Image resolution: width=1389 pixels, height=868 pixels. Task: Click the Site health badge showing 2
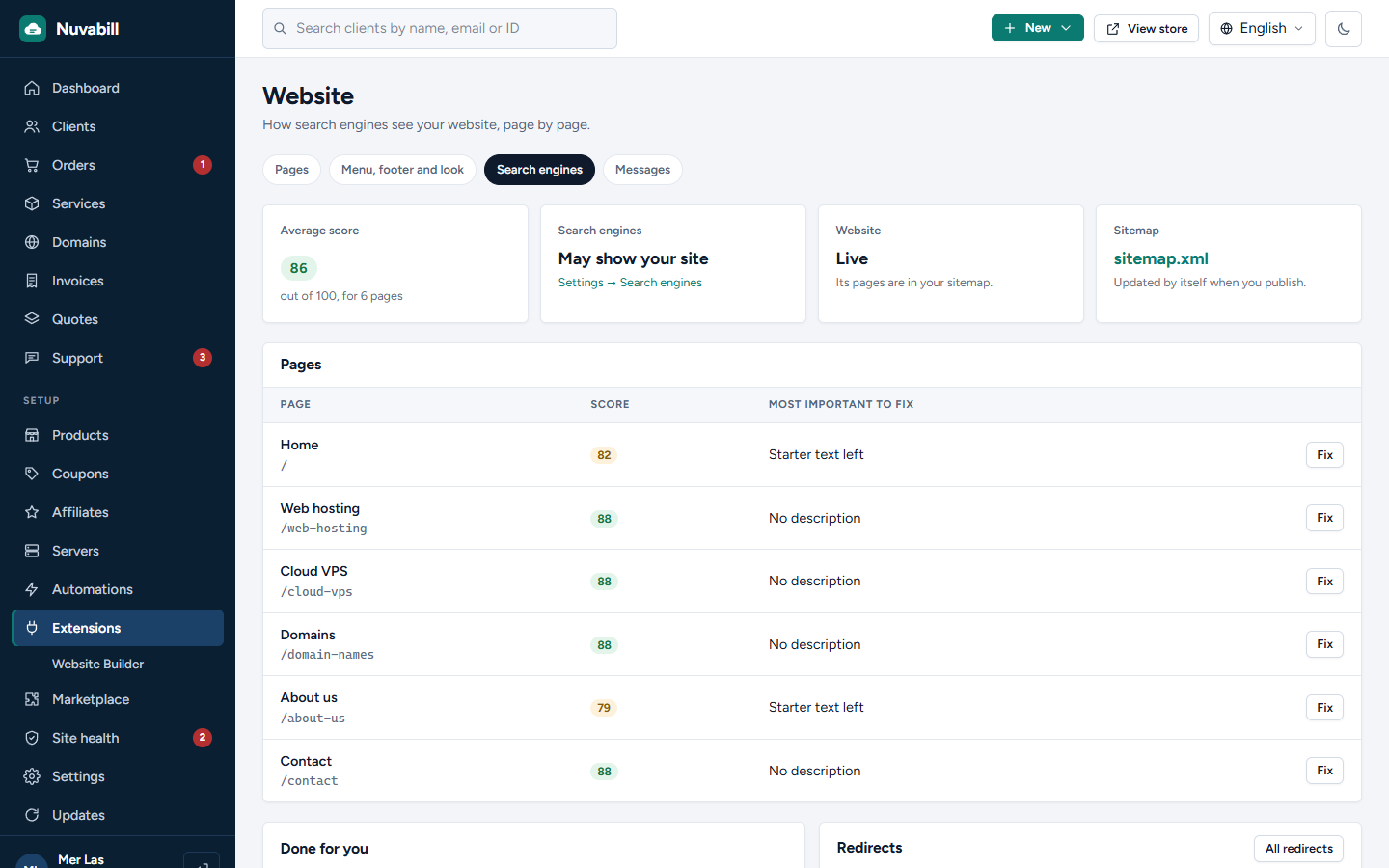[x=203, y=738]
